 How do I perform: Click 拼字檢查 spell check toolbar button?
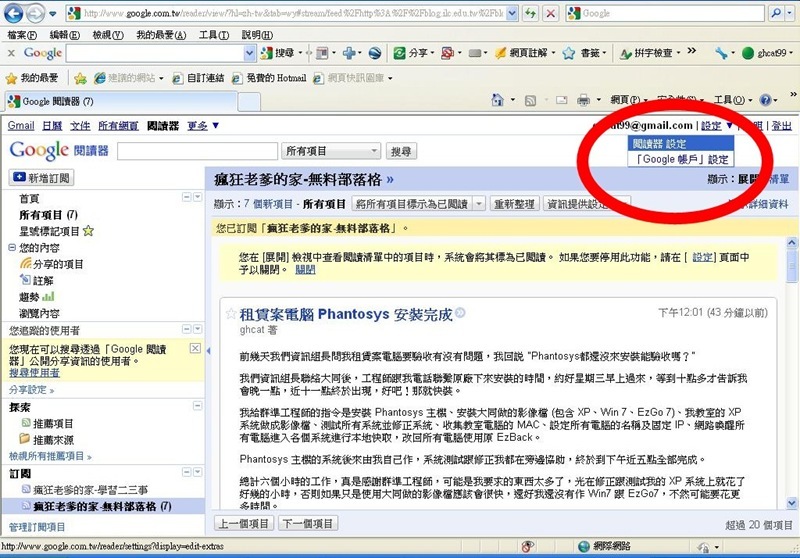click(x=650, y=53)
